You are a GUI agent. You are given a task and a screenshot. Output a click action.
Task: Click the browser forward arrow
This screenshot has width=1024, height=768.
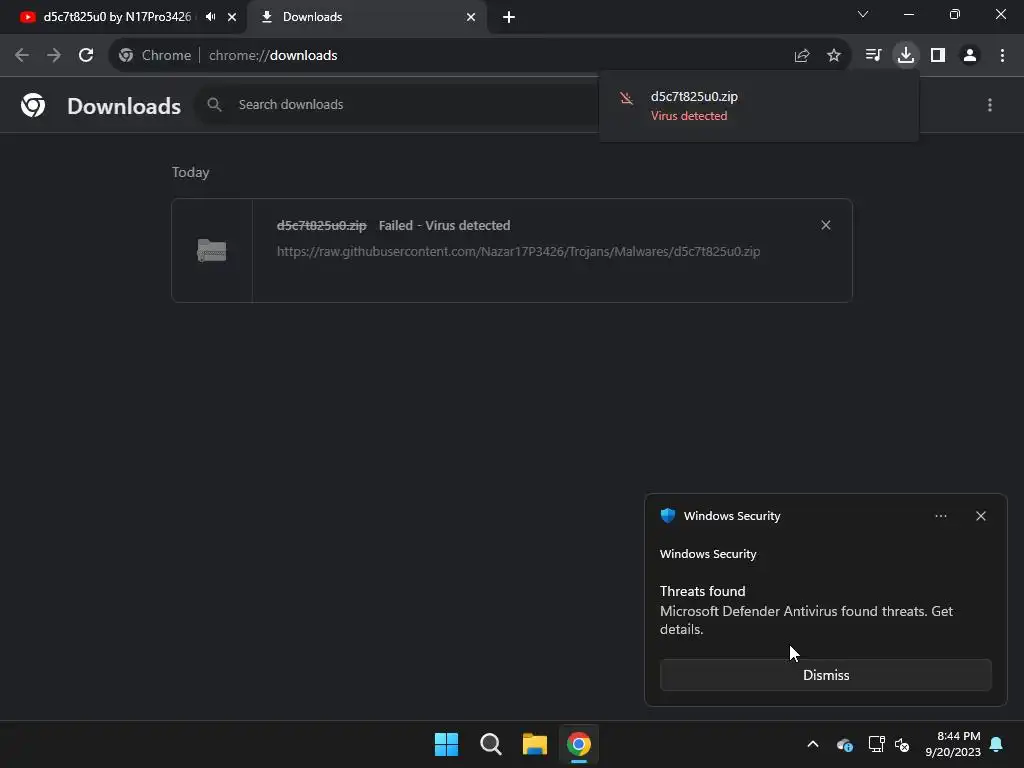click(54, 56)
